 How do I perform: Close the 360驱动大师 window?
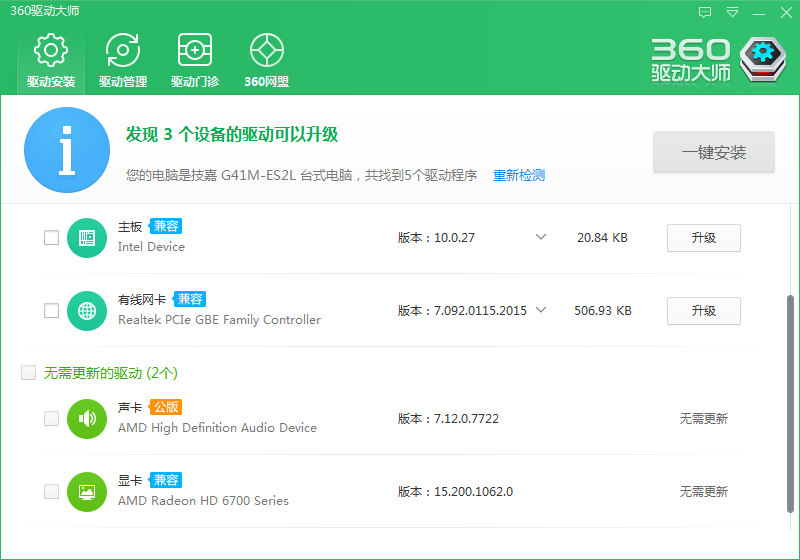[x=786, y=12]
